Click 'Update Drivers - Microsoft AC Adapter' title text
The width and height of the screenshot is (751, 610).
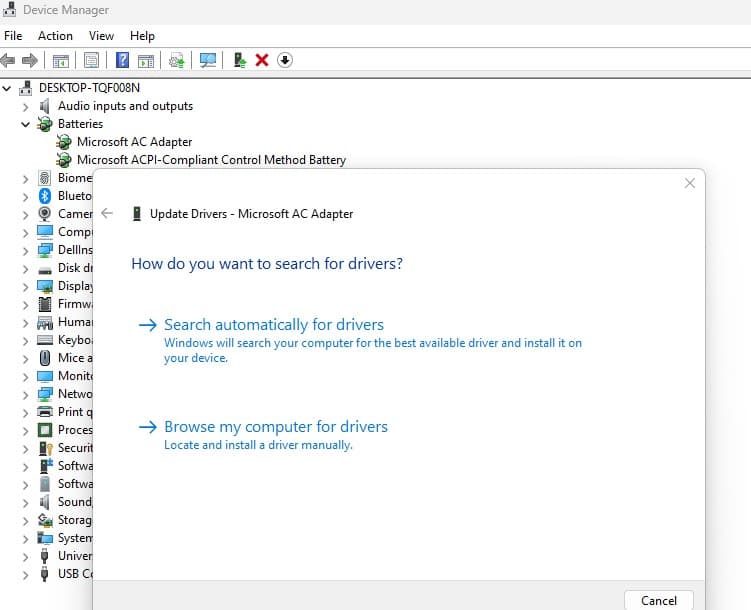click(251, 214)
